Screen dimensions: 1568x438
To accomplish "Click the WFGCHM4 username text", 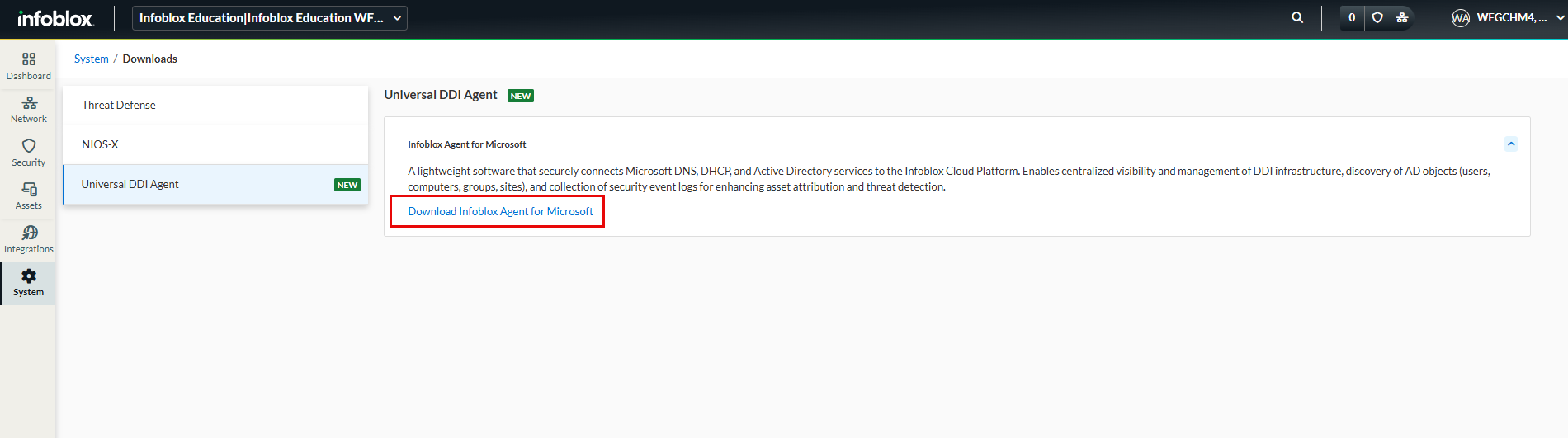I will tap(1512, 17).
